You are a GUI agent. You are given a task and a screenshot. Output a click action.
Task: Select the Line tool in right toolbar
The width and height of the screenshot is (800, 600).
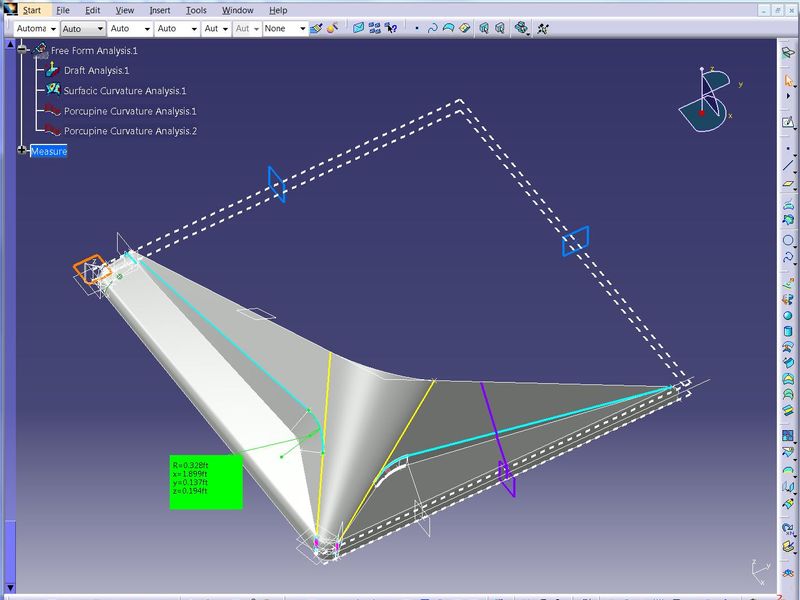(x=788, y=165)
